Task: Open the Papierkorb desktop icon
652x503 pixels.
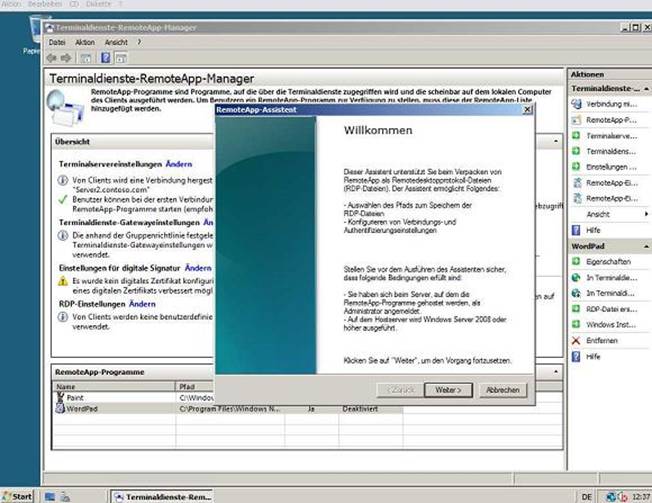Action: click(x=35, y=35)
